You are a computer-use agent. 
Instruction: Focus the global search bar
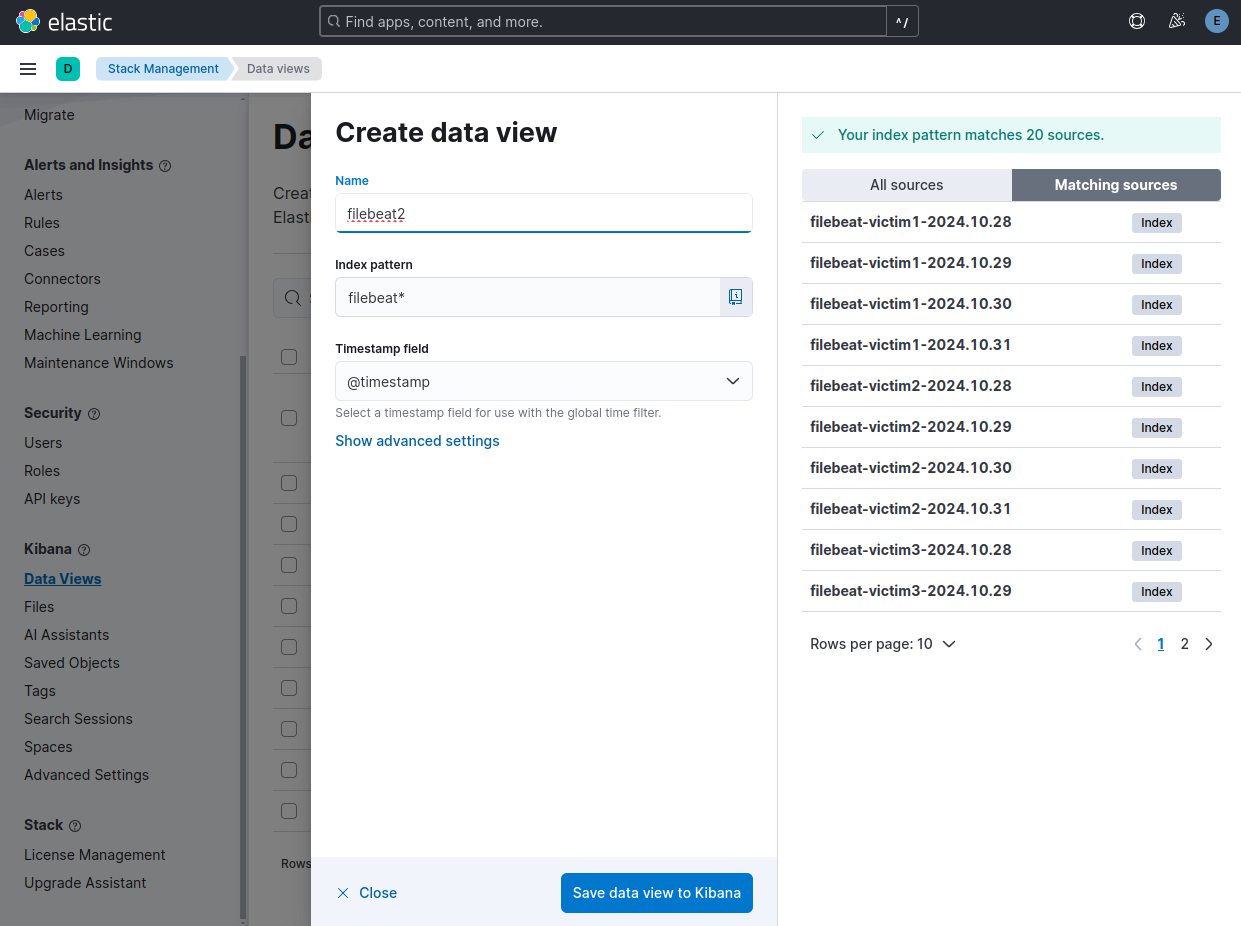603,21
